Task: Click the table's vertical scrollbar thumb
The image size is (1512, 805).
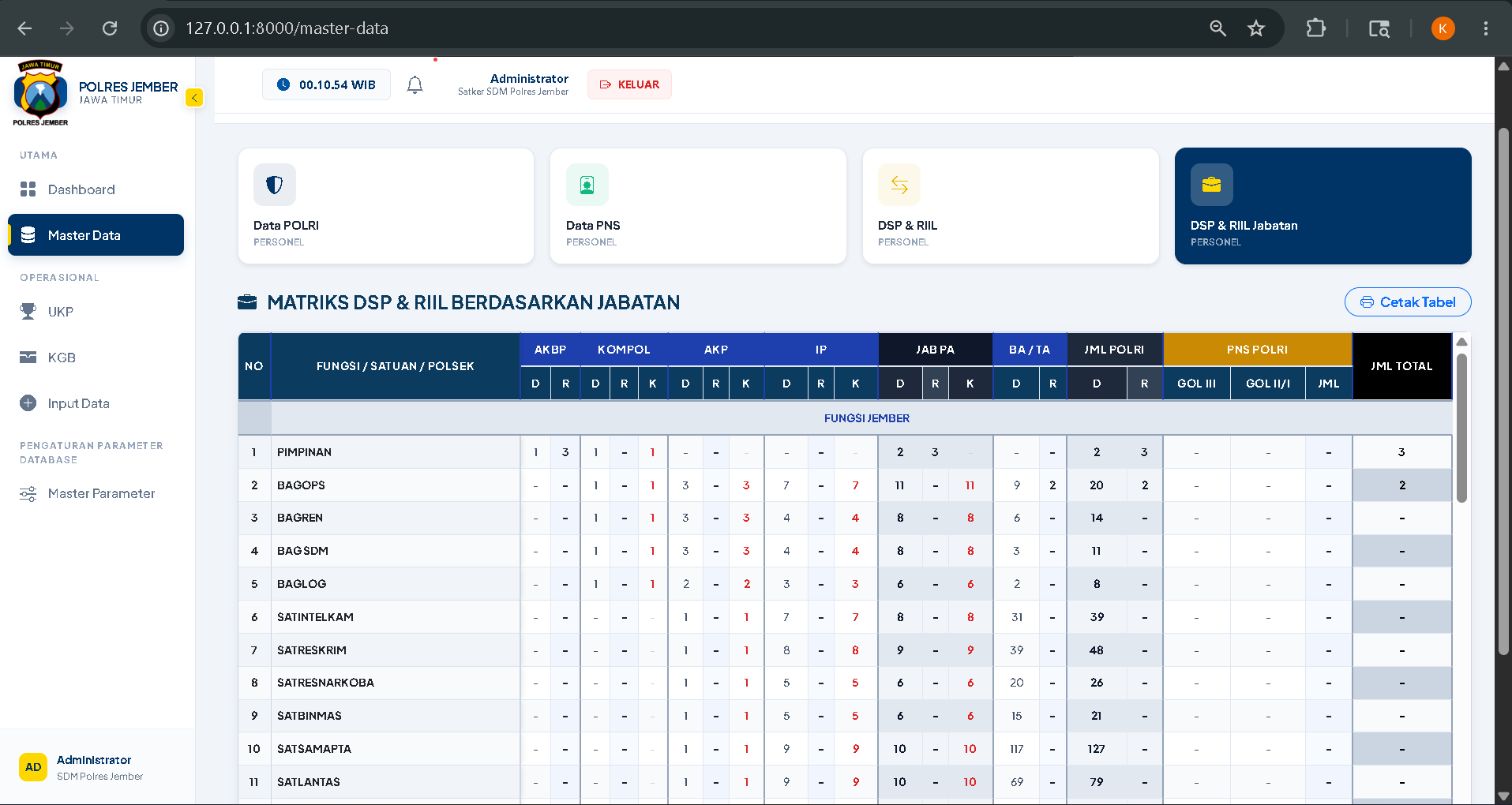Action: click(1461, 428)
